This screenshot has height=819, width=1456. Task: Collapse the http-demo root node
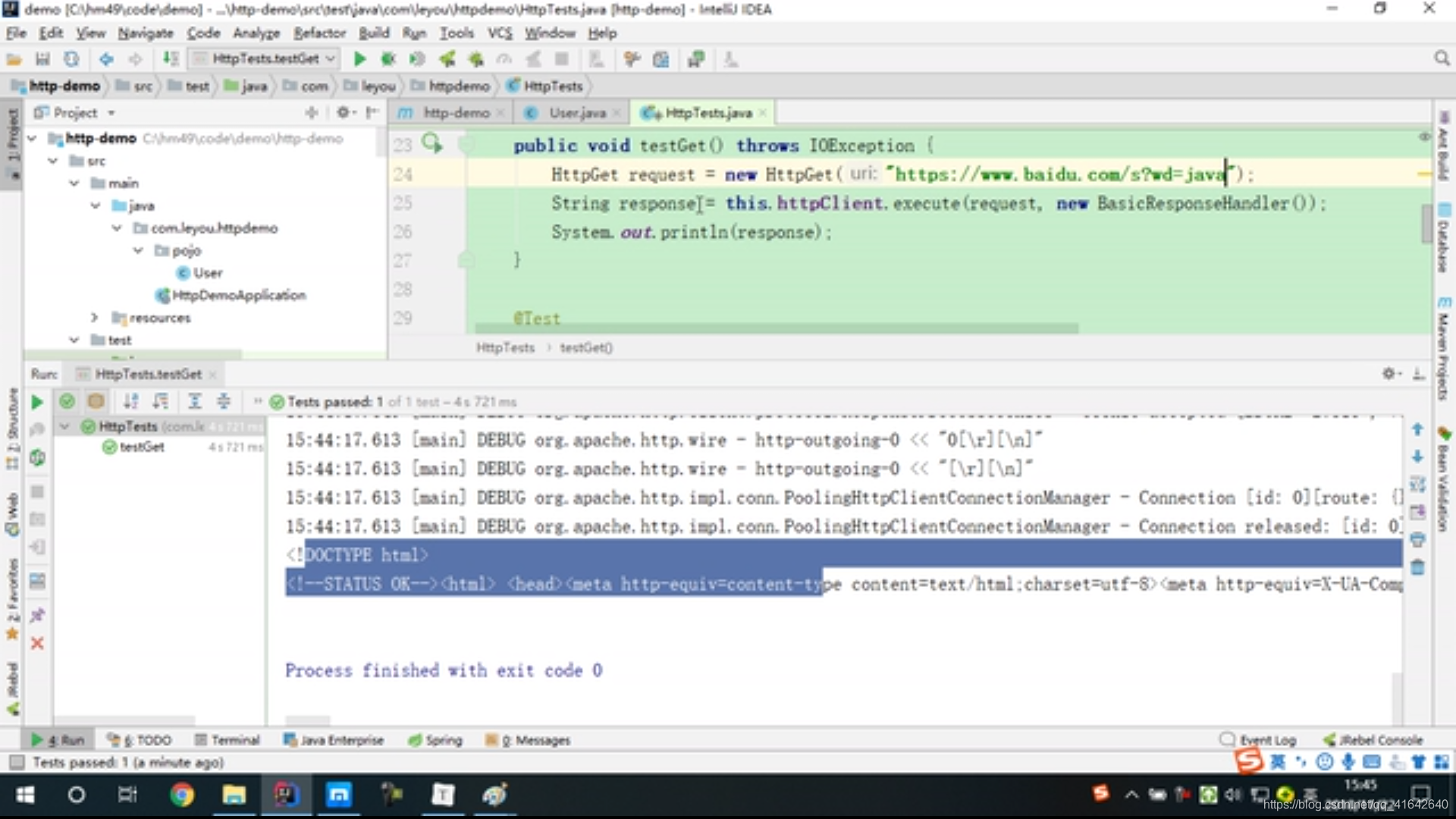click(32, 138)
